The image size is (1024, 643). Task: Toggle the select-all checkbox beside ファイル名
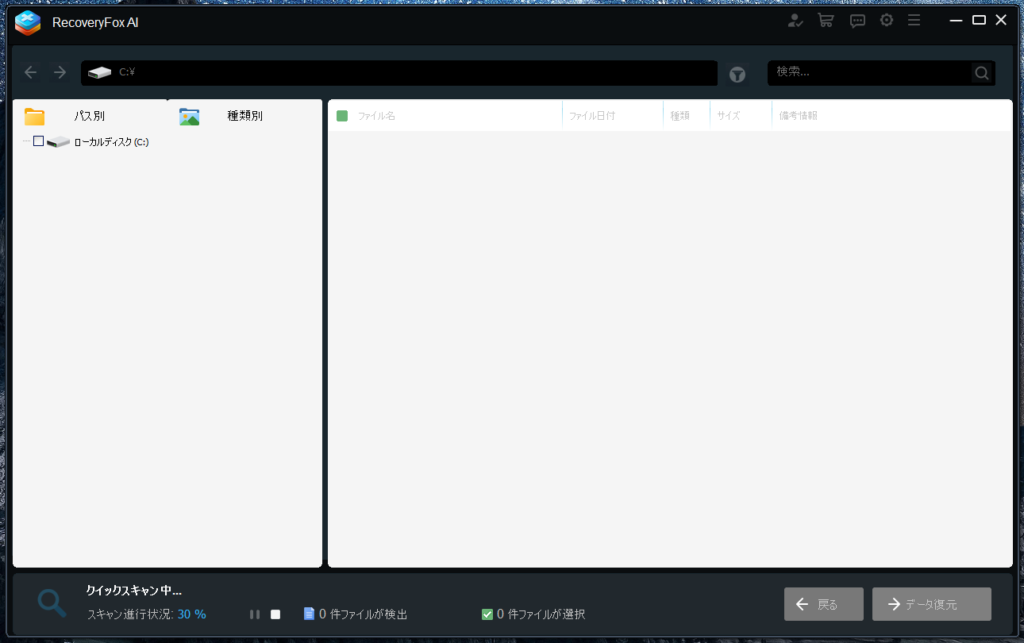342,116
